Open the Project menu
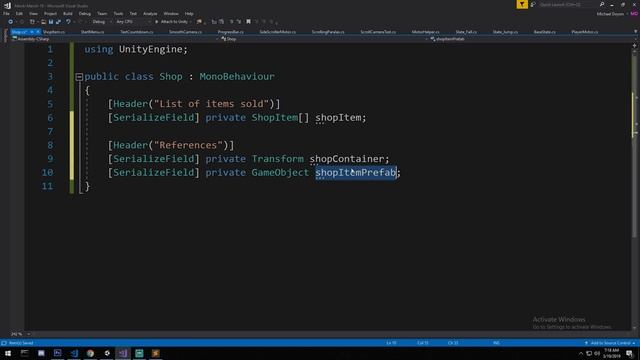This screenshot has width=640, height=360. pos(50,13)
